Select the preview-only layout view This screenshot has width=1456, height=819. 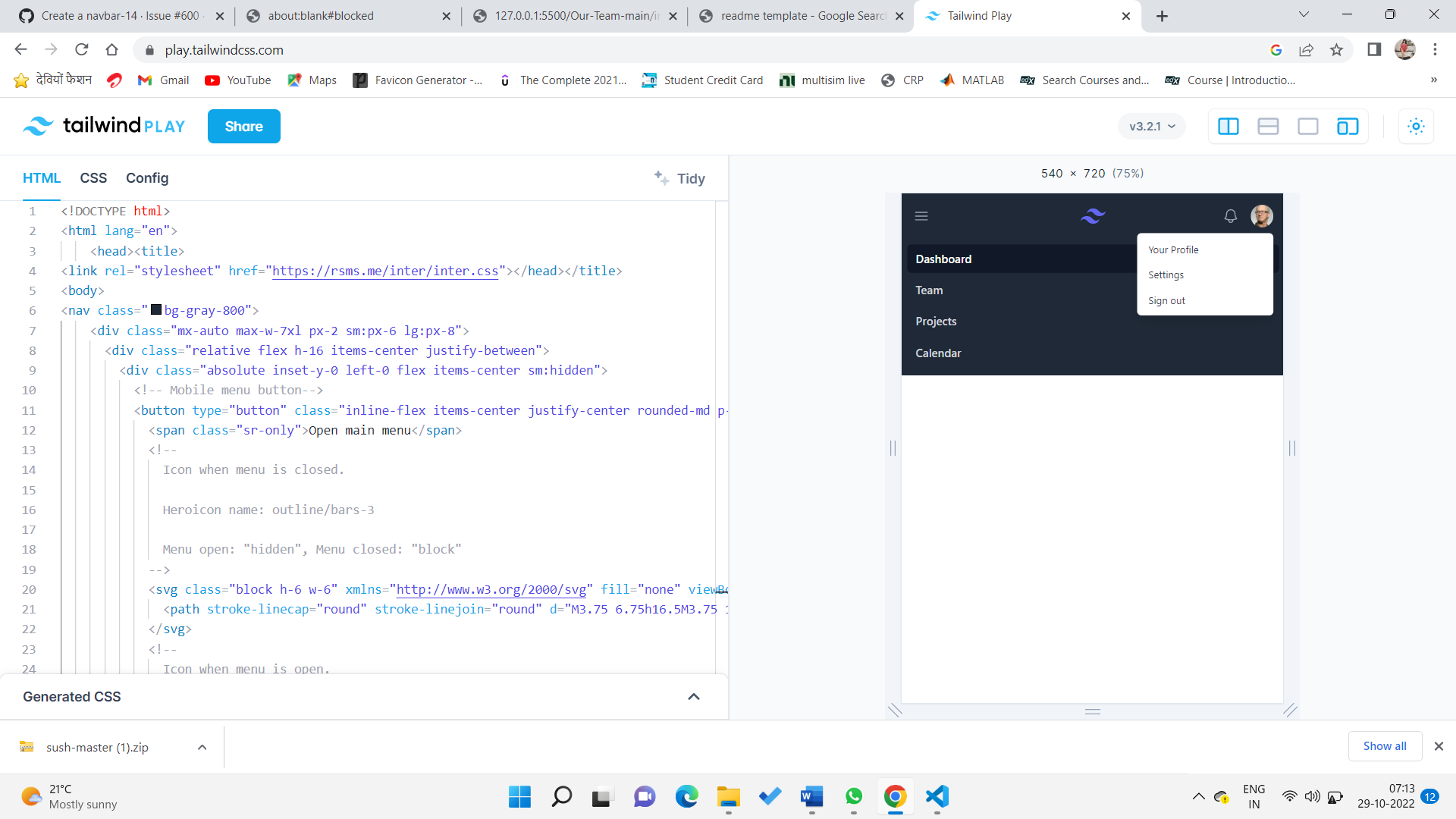(x=1308, y=126)
